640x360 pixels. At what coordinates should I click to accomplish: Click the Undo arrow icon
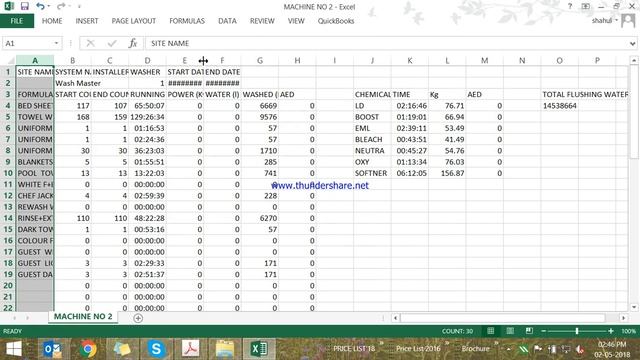40,7
